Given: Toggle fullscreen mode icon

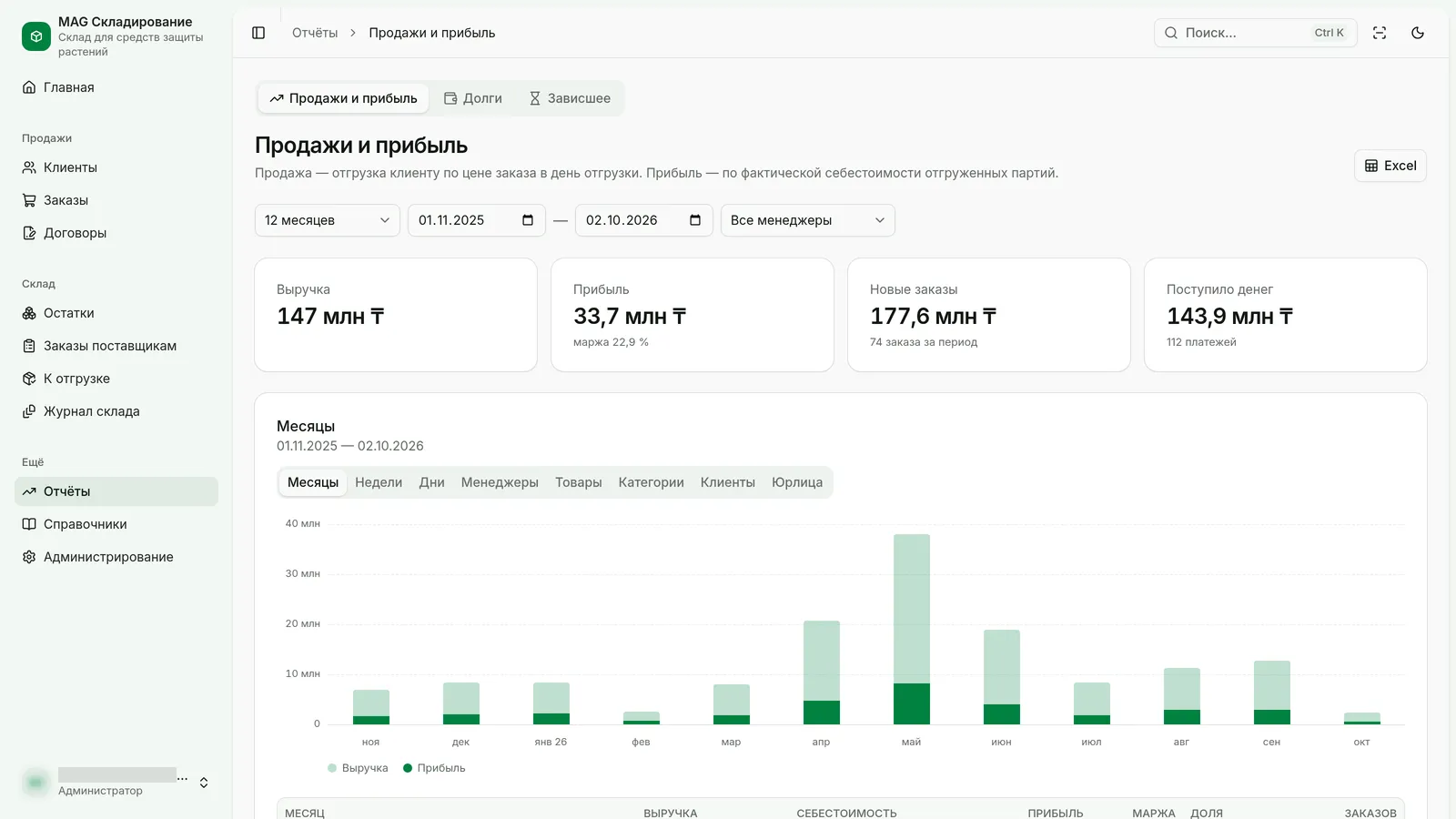Looking at the screenshot, I should [1380, 33].
